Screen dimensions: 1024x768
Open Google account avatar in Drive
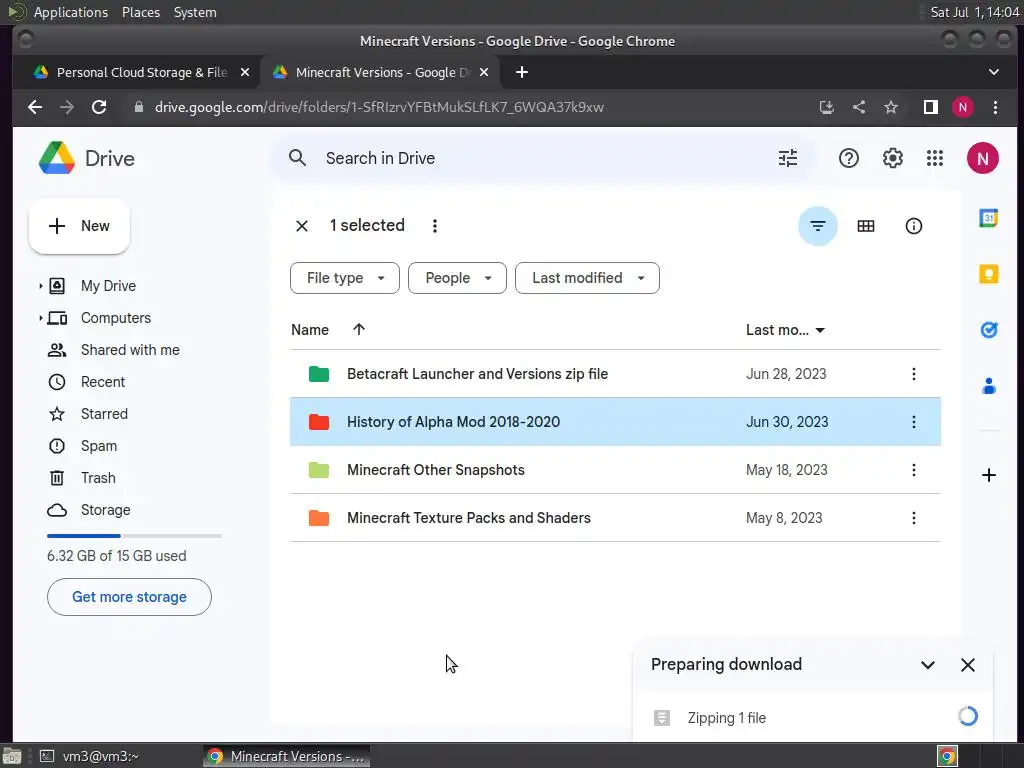tap(982, 158)
